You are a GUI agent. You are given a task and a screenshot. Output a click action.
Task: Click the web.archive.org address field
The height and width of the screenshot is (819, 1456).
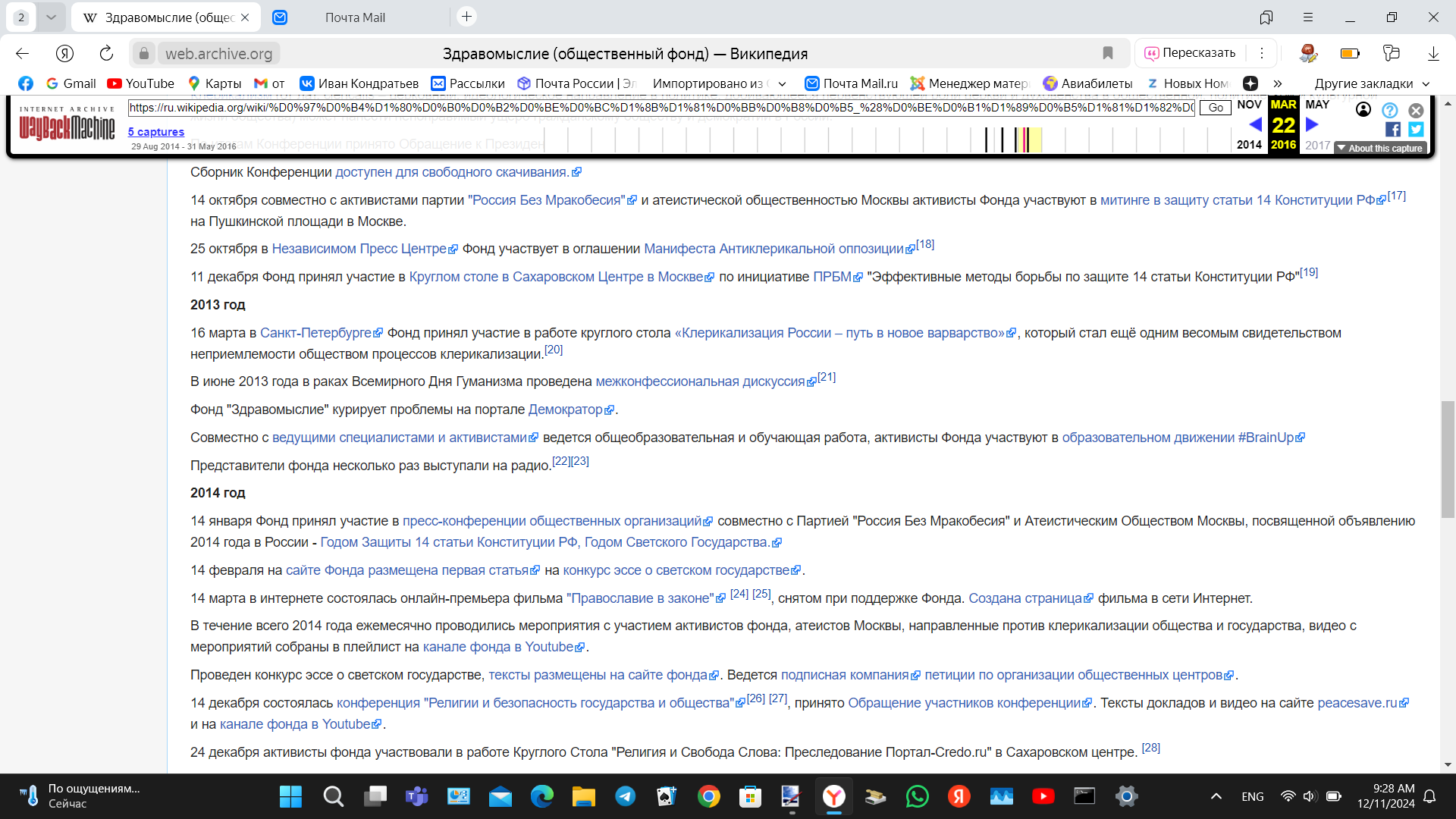tap(218, 53)
